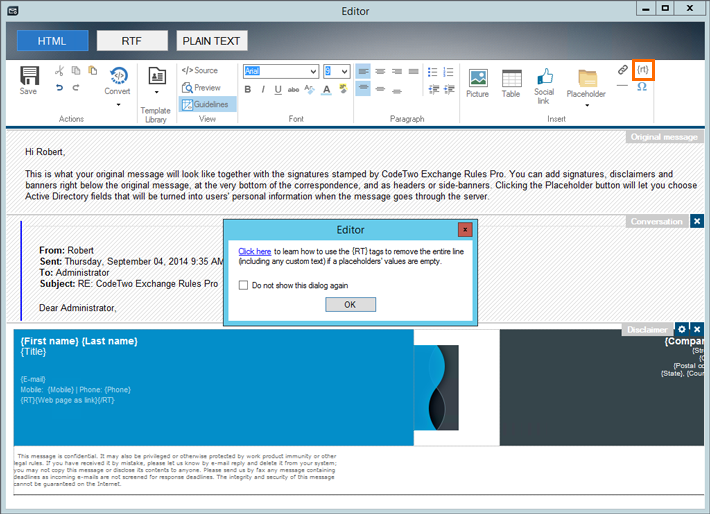710x514 pixels.
Task: Align paragraph right
Action: pos(397,72)
